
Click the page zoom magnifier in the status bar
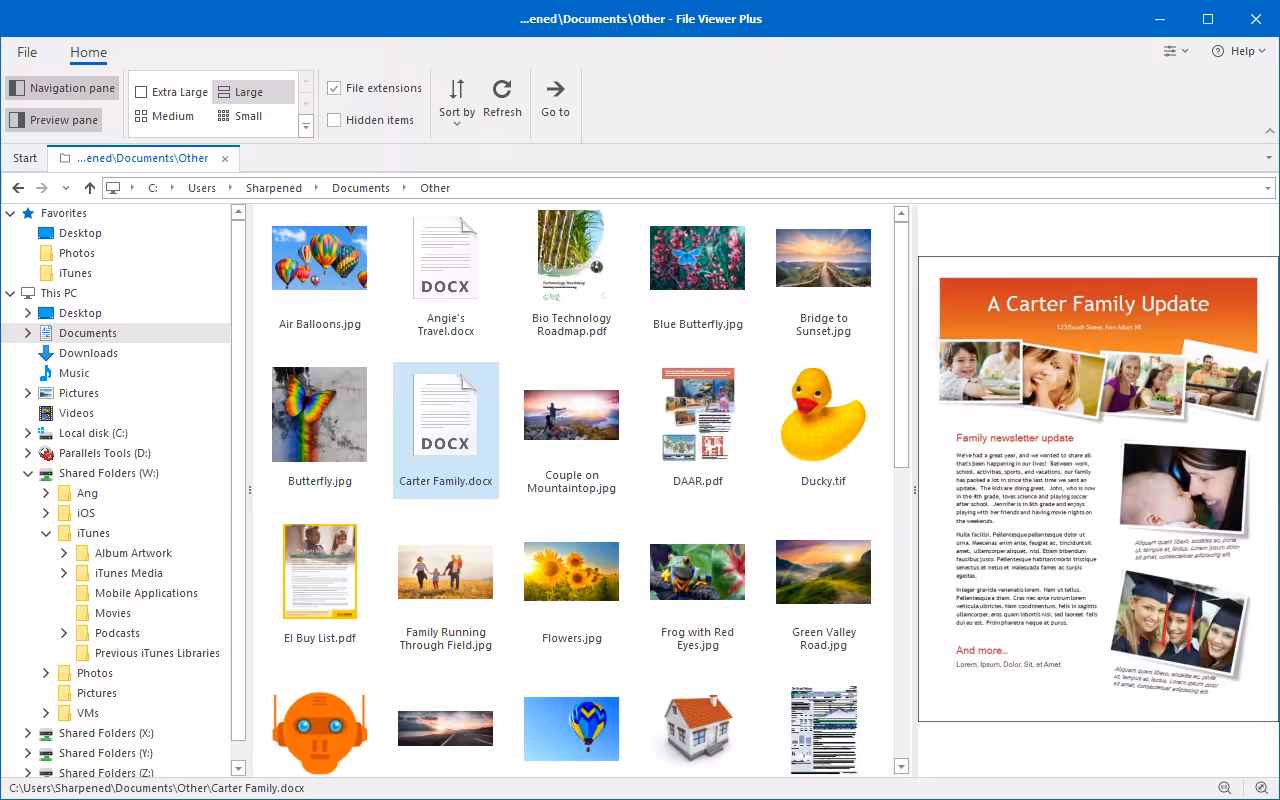pyautogui.click(x=1225, y=788)
